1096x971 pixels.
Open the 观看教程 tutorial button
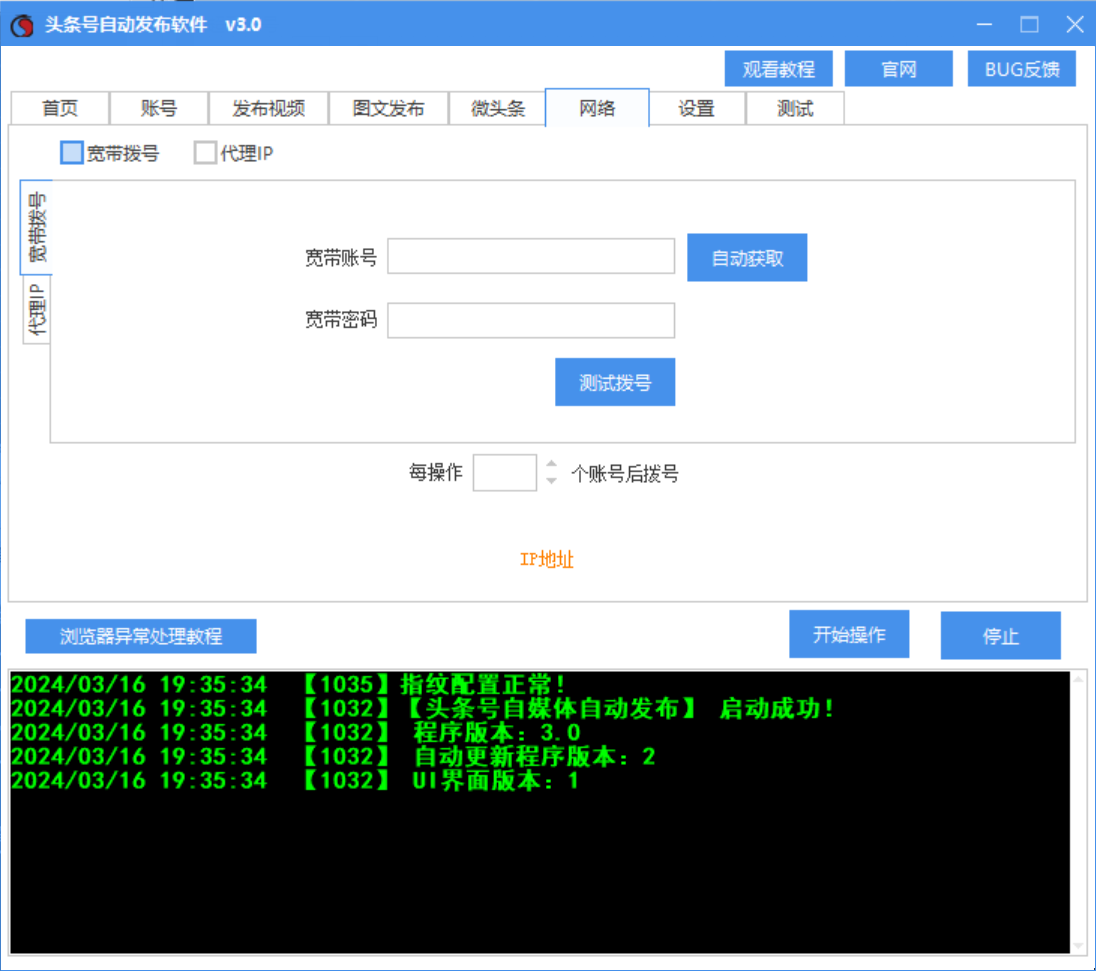tap(778, 69)
